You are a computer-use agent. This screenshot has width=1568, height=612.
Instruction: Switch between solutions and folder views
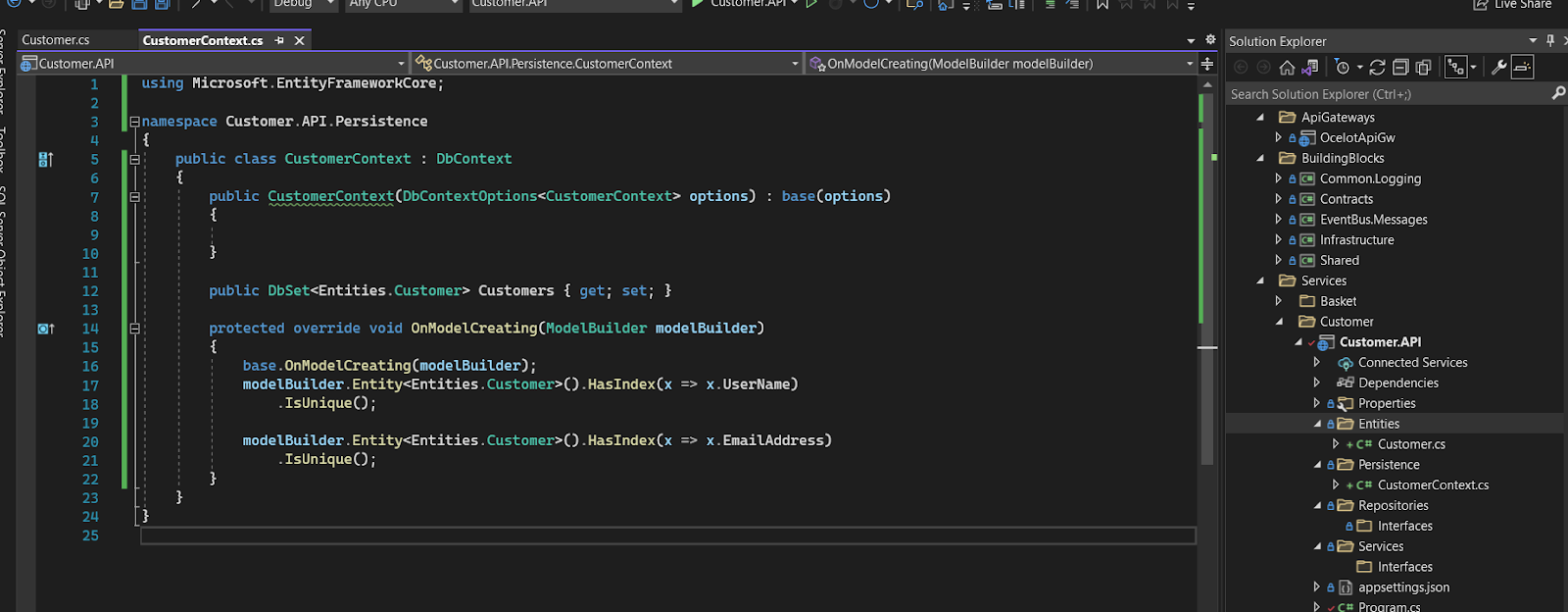1310,68
